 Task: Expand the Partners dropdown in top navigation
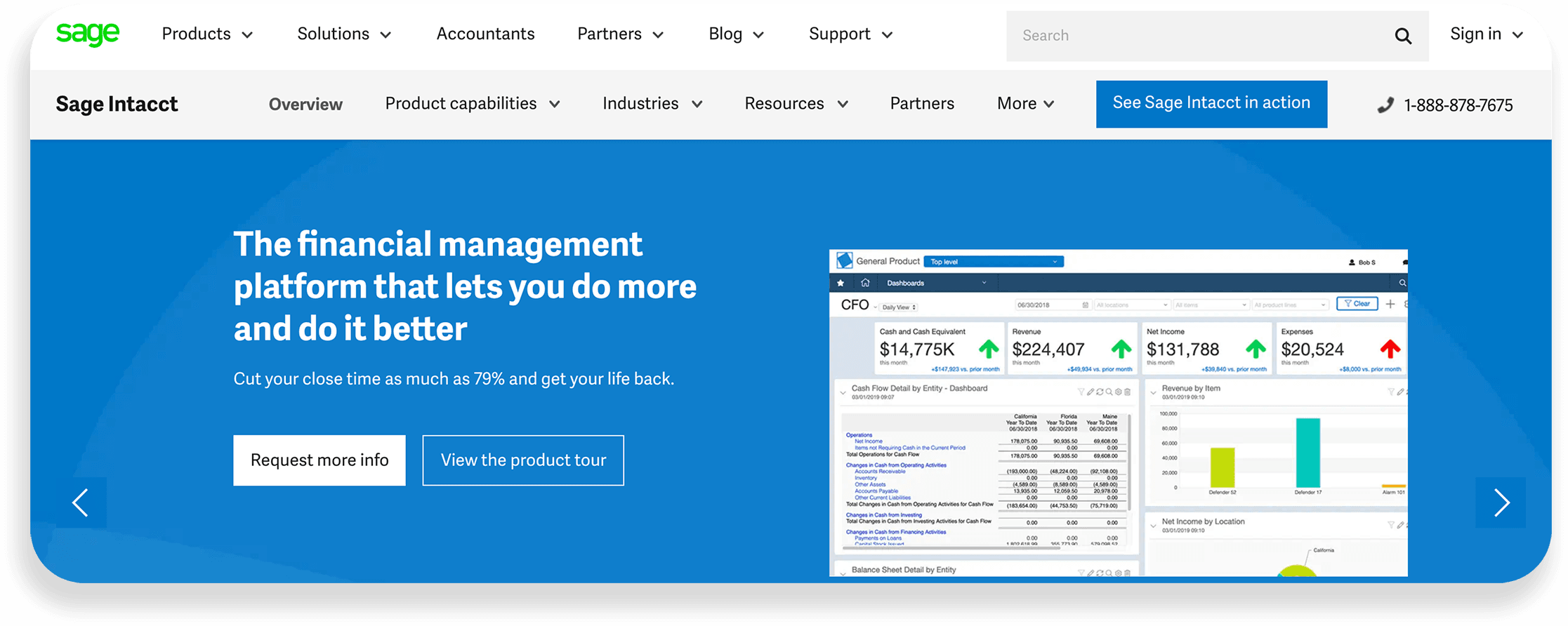click(620, 34)
